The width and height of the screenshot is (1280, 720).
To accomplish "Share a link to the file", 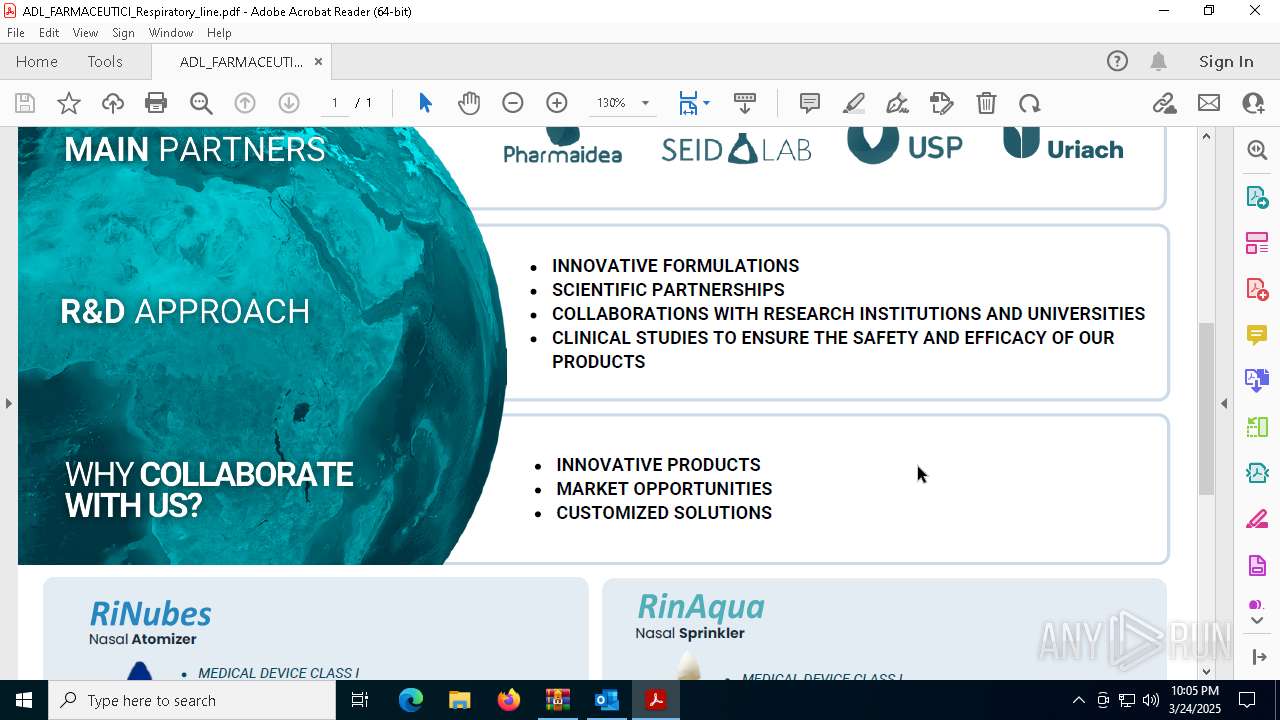I will pyautogui.click(x=1165, y=103).
